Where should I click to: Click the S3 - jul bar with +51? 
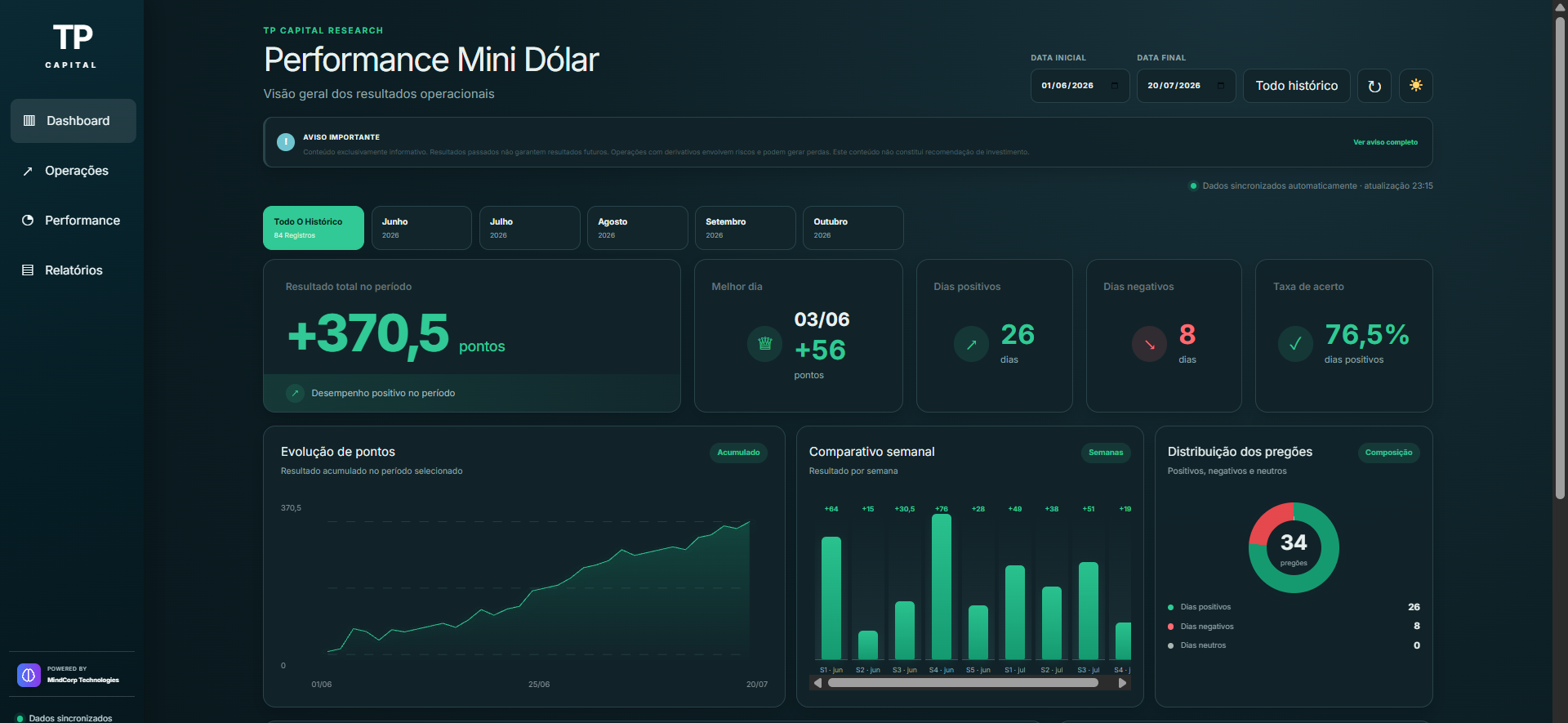click(x=1089, y=610)
